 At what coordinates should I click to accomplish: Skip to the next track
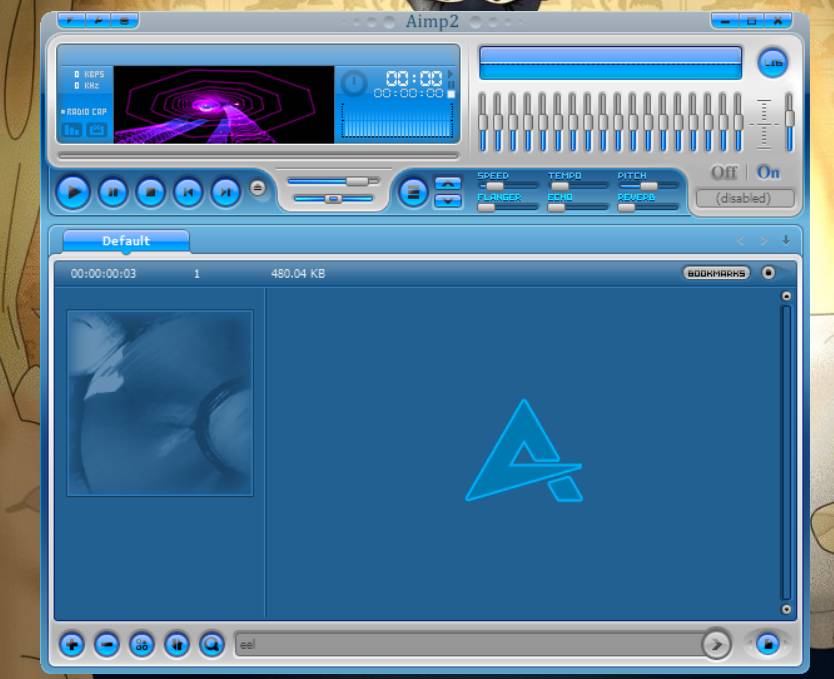coord(226,191)
